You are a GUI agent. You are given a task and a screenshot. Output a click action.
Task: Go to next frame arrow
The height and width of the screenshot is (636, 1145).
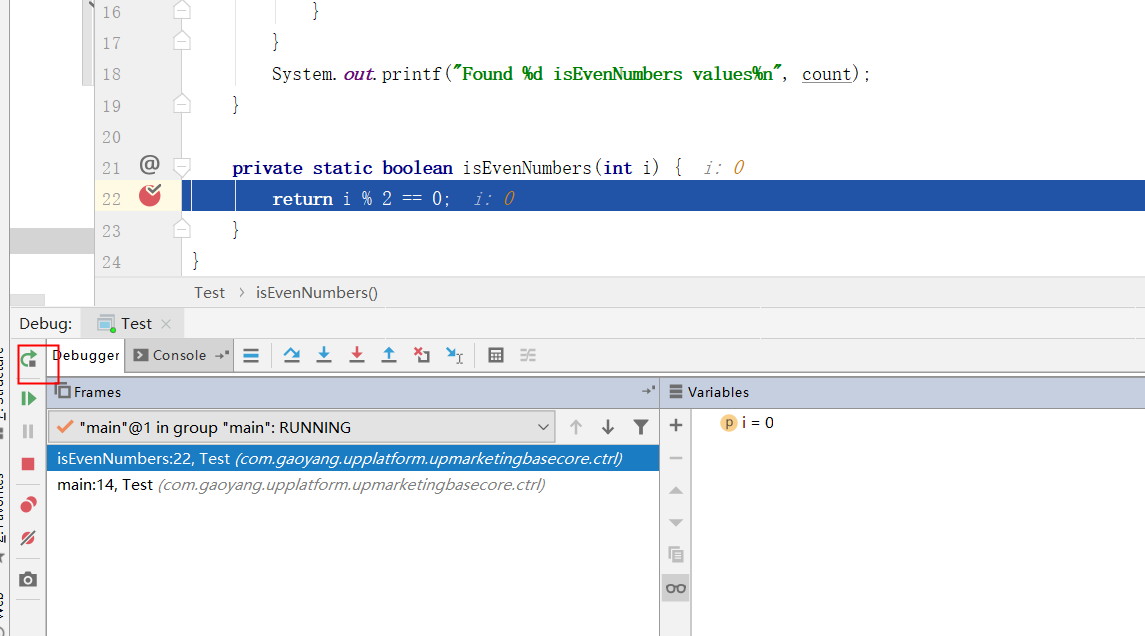[608, 427]
